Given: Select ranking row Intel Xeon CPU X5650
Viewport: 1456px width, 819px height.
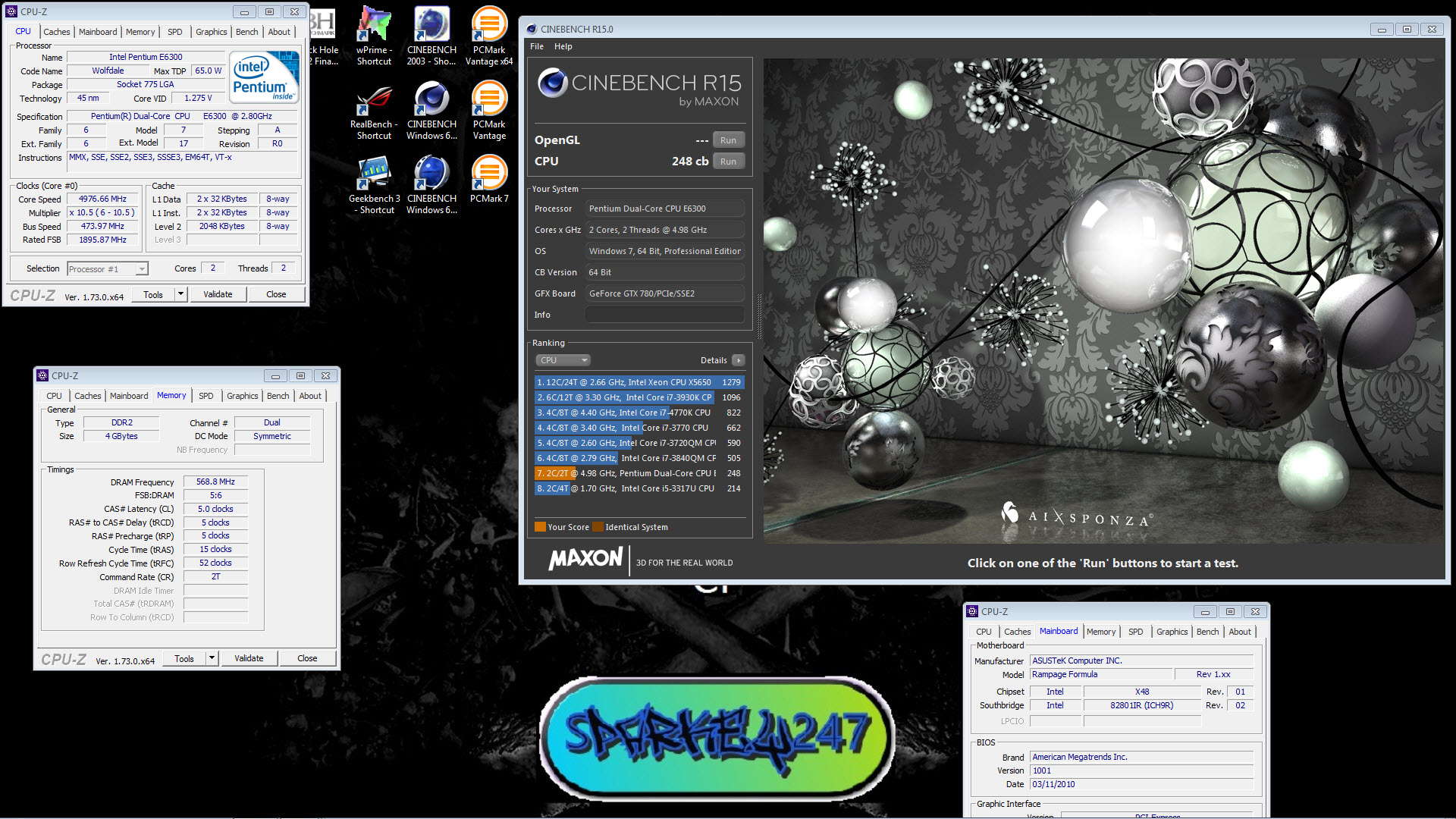Looking at the screenshot, I should click(639, 382).
